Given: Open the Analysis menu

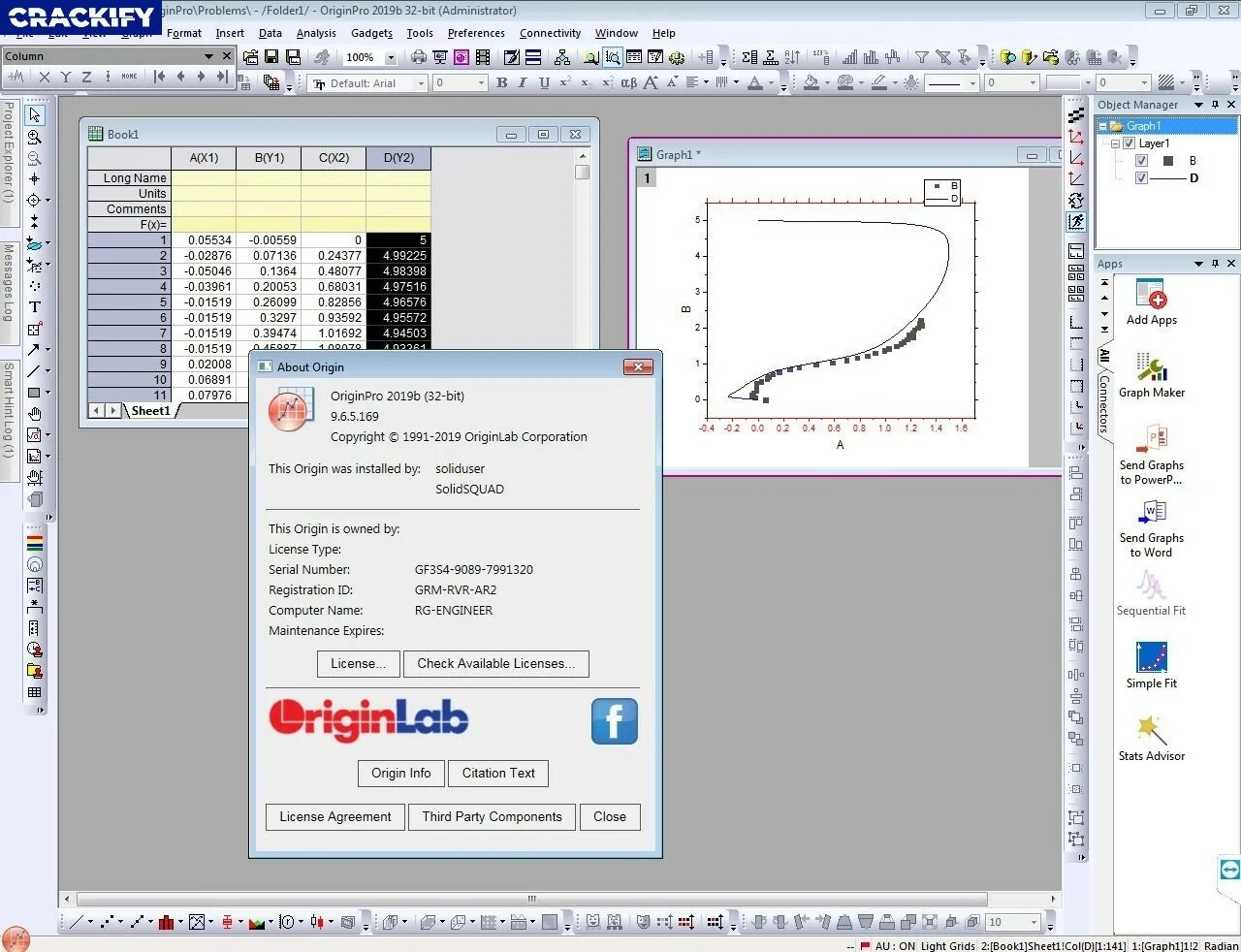Looking at the screenshot, I should click(x=316, y=33).
